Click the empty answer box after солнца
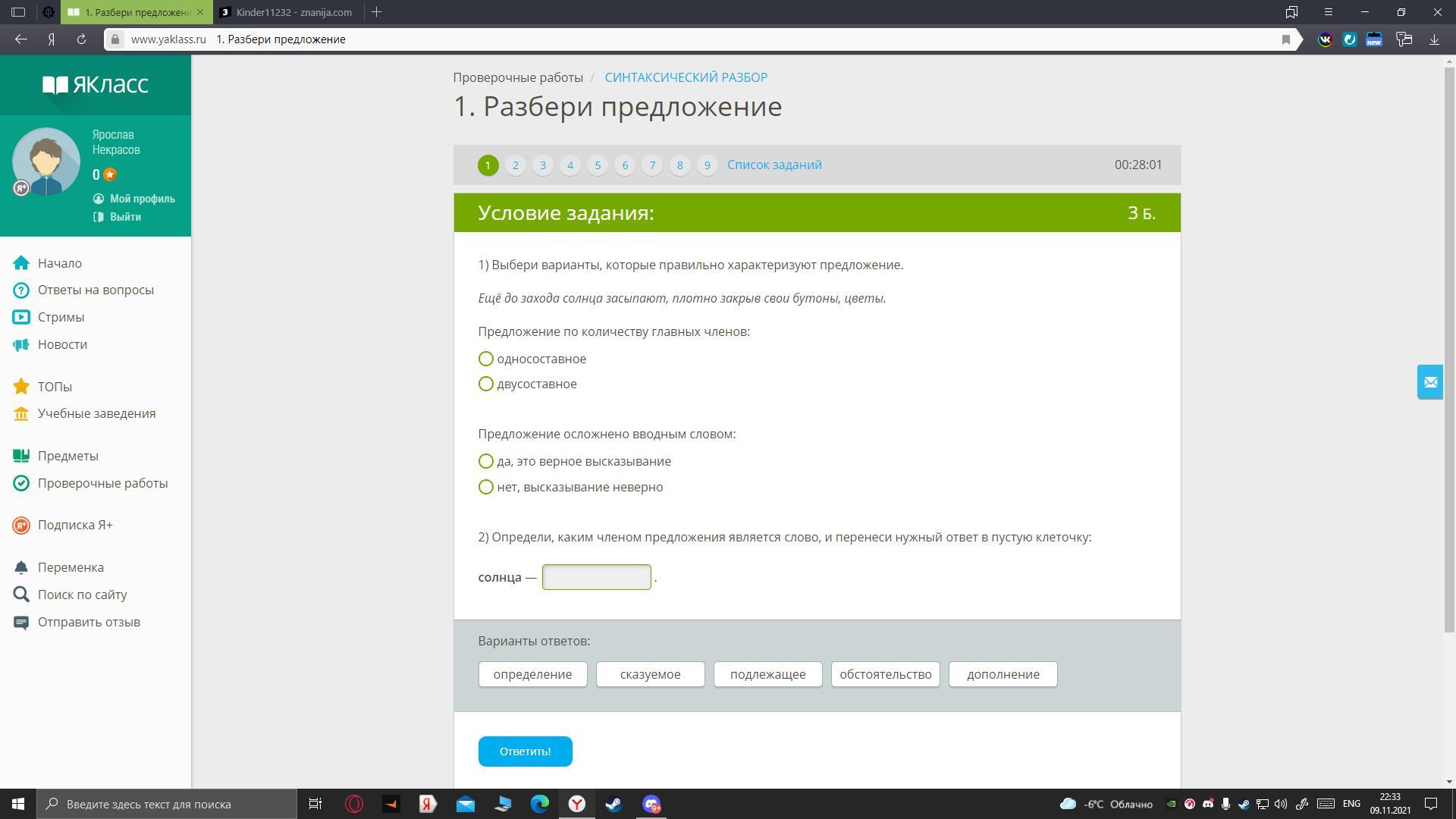Screen dimensions: 1456x819 click(x=596, y=577)
